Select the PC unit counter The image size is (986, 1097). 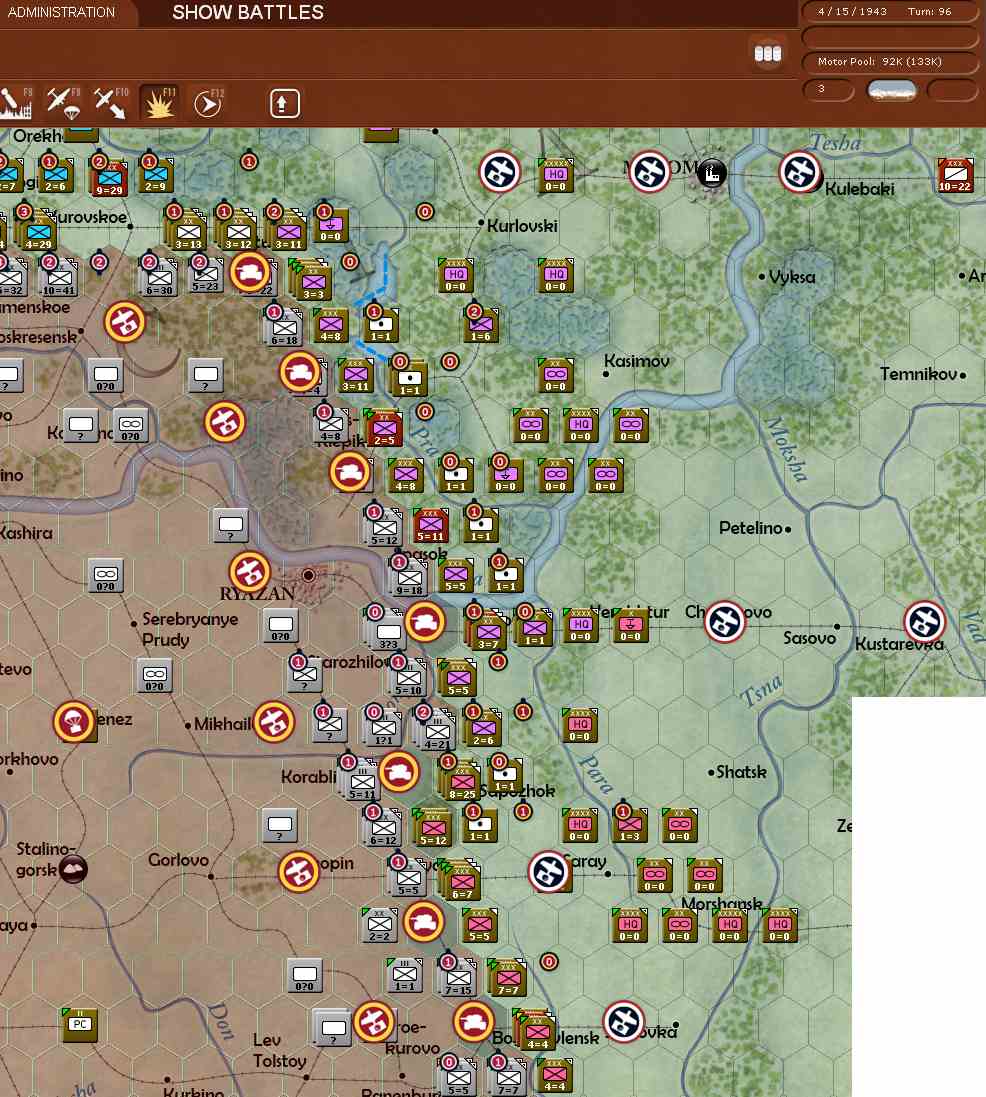(x=80, y=1024)
